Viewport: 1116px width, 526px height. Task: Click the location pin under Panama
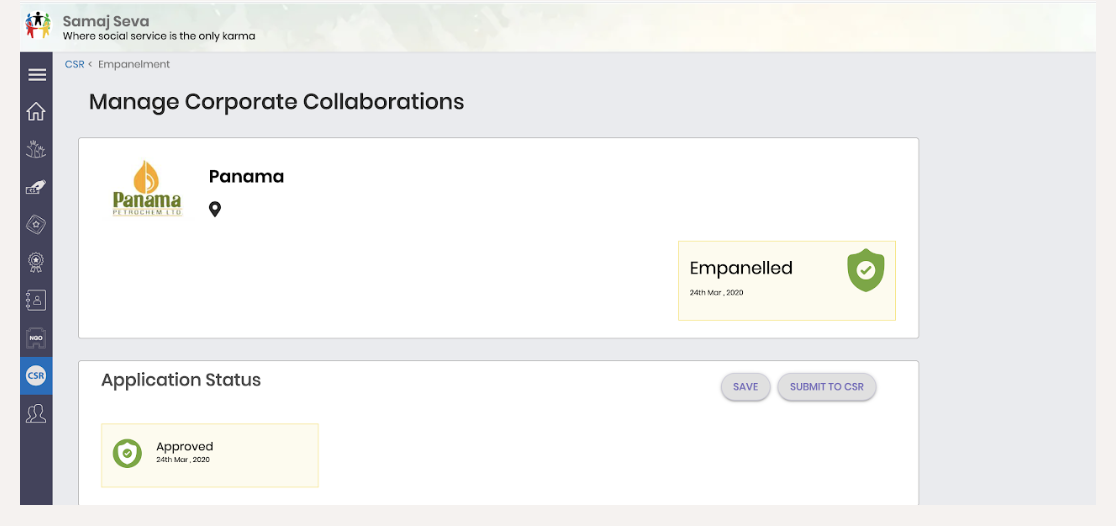(x=215, y=209)
